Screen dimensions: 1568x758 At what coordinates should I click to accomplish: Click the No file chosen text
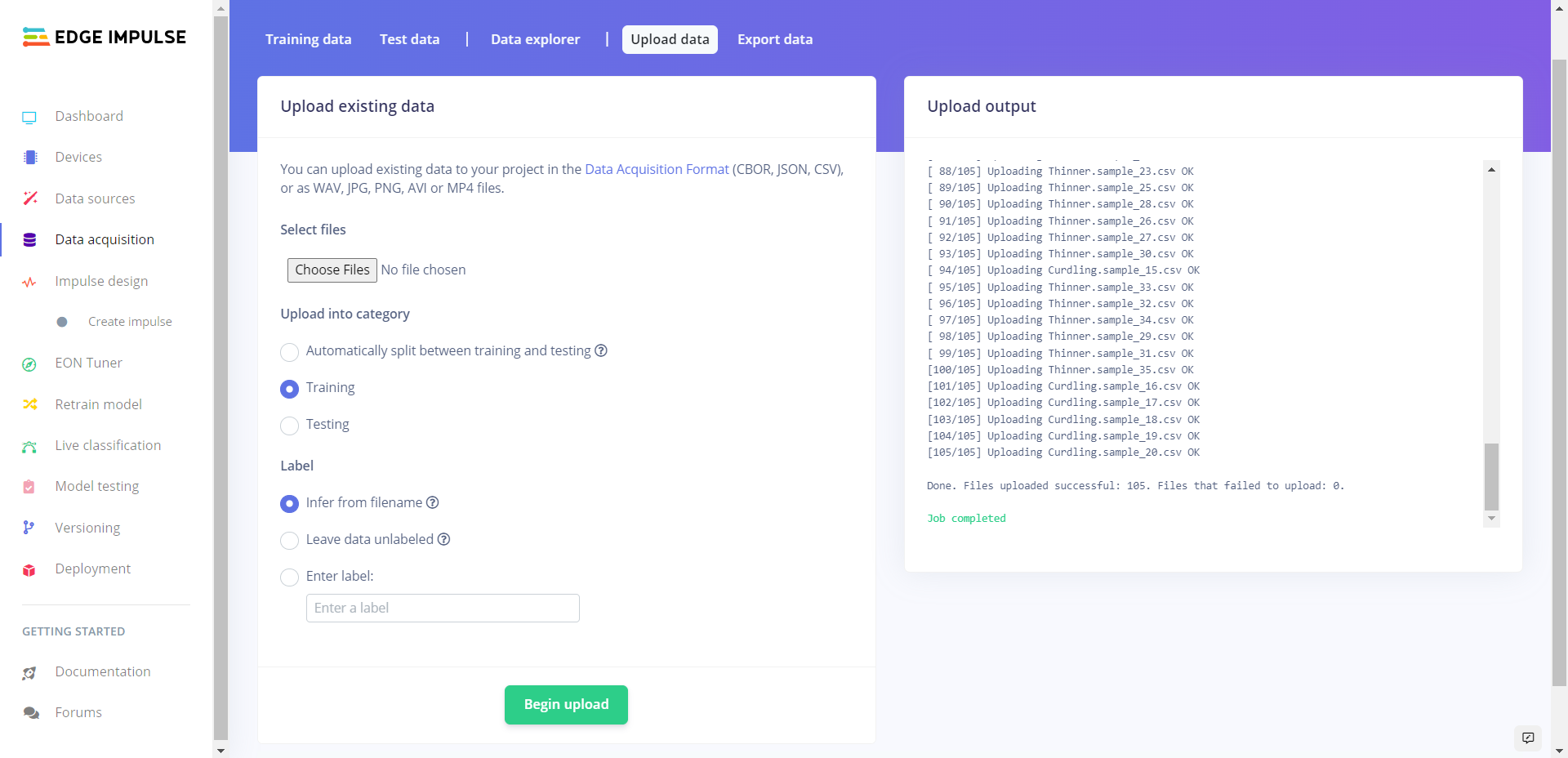[423, 270]
